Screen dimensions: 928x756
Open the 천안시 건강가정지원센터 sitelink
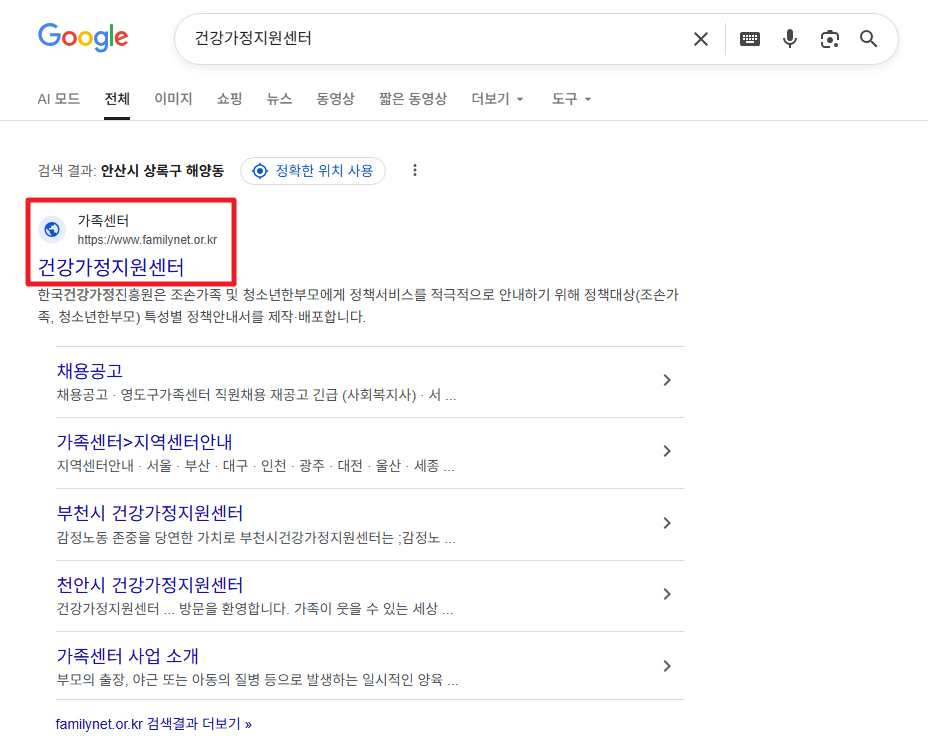click(x=150, y=585)
